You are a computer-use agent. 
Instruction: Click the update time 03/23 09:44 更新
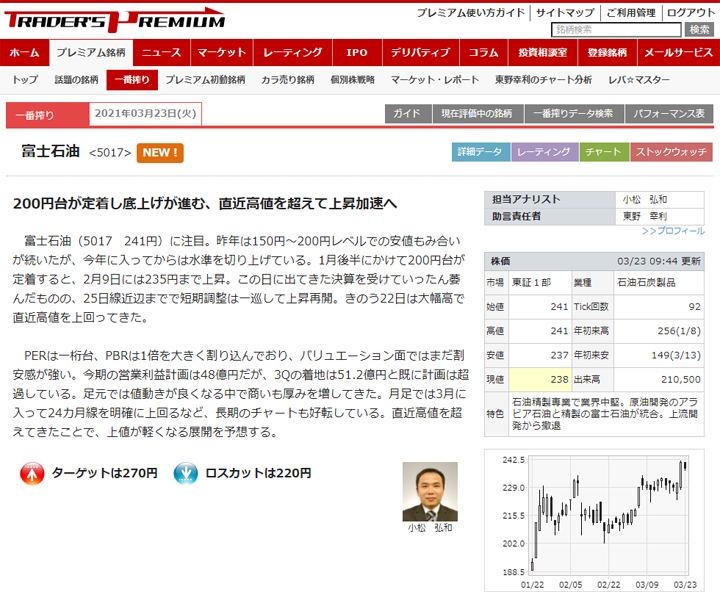point(659,261)
